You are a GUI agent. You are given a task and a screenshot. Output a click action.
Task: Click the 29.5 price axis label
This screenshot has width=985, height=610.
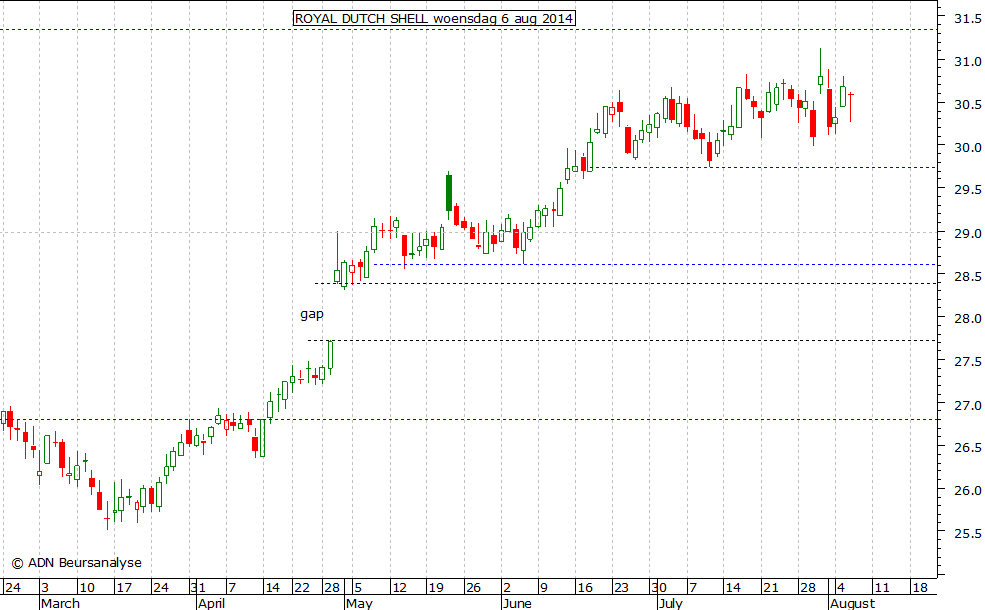967,190
